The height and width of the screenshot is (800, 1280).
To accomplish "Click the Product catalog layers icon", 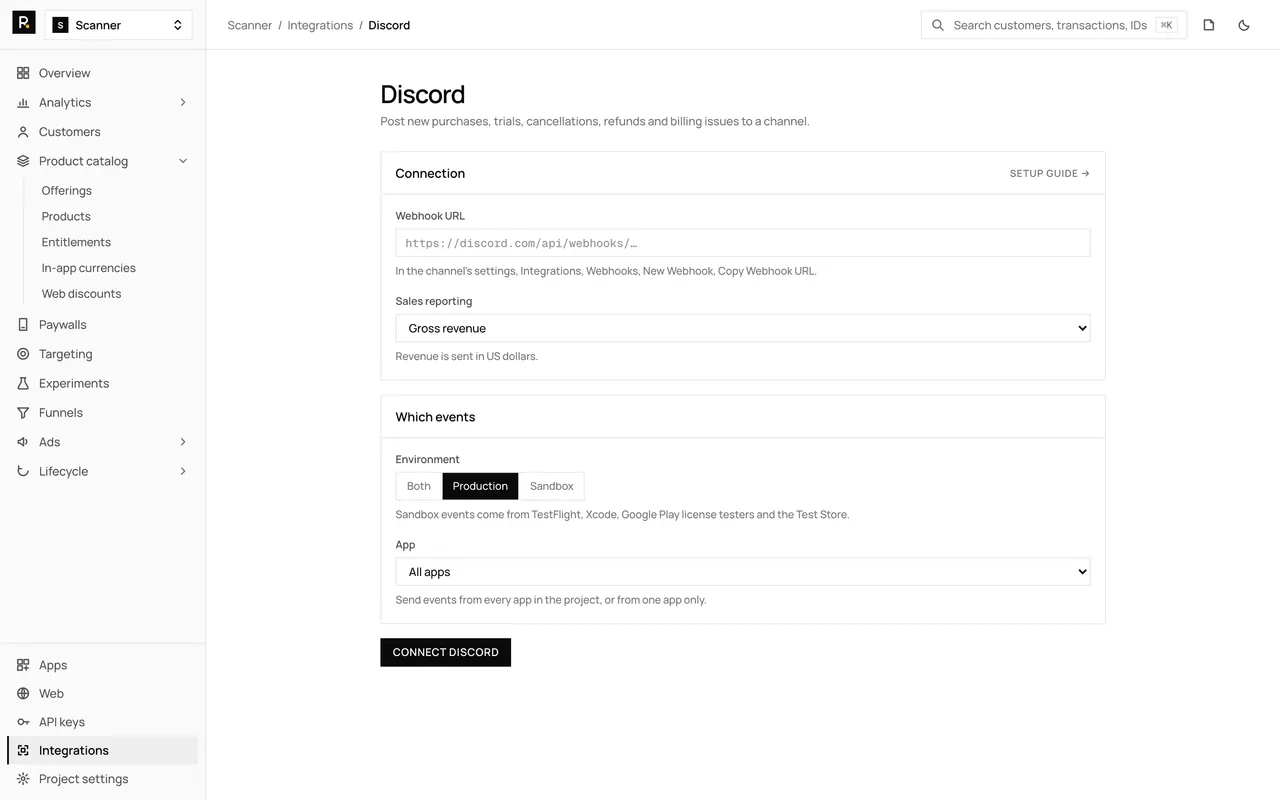I will [x=23, y=161].
